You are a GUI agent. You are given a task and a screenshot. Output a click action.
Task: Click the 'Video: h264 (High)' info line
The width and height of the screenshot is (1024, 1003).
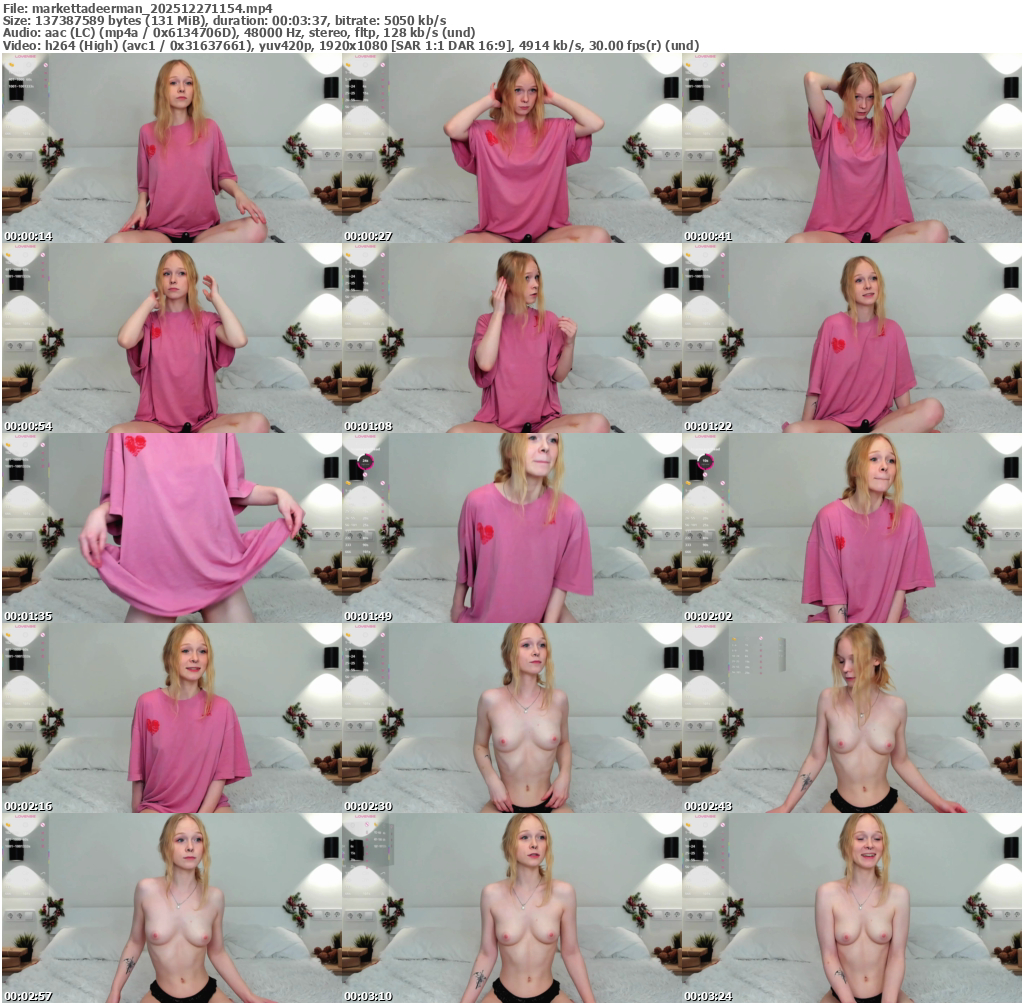[x=351, y=45]
